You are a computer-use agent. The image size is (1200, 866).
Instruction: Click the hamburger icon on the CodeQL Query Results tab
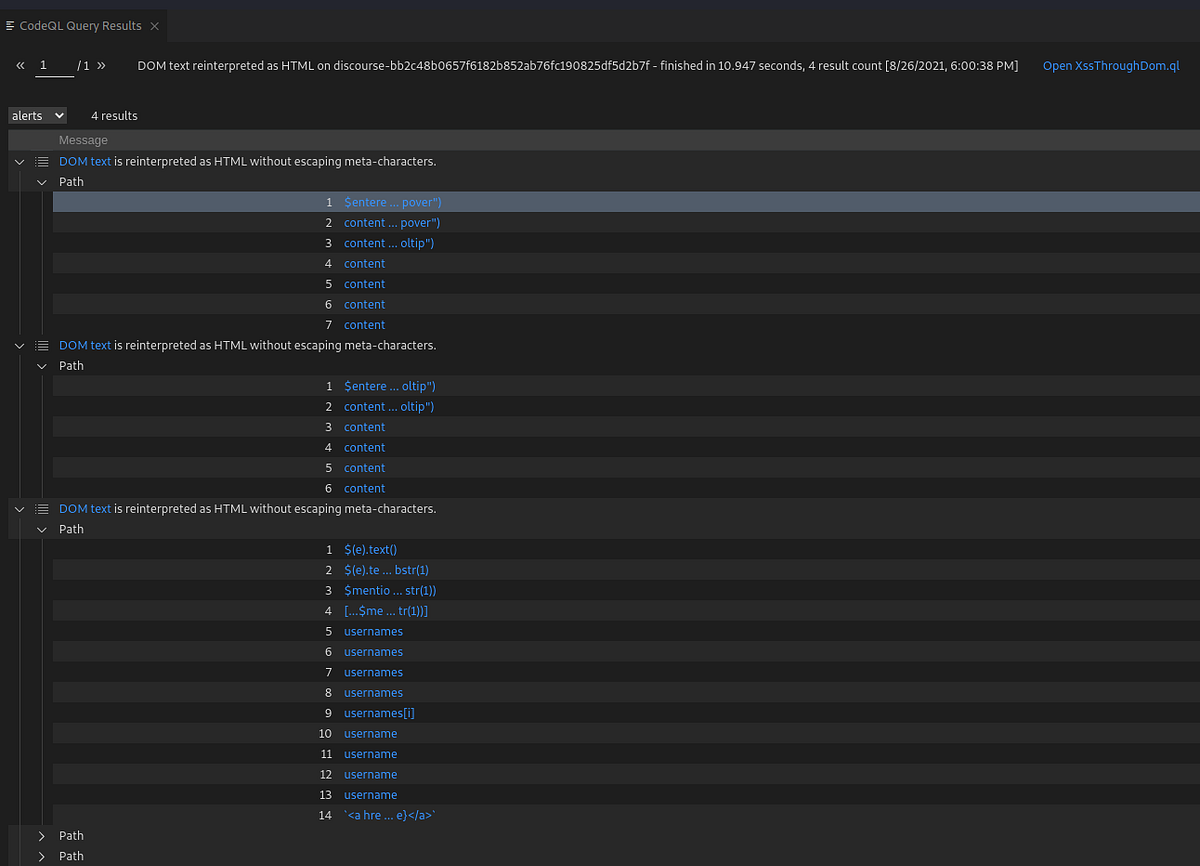click(8, 25)
